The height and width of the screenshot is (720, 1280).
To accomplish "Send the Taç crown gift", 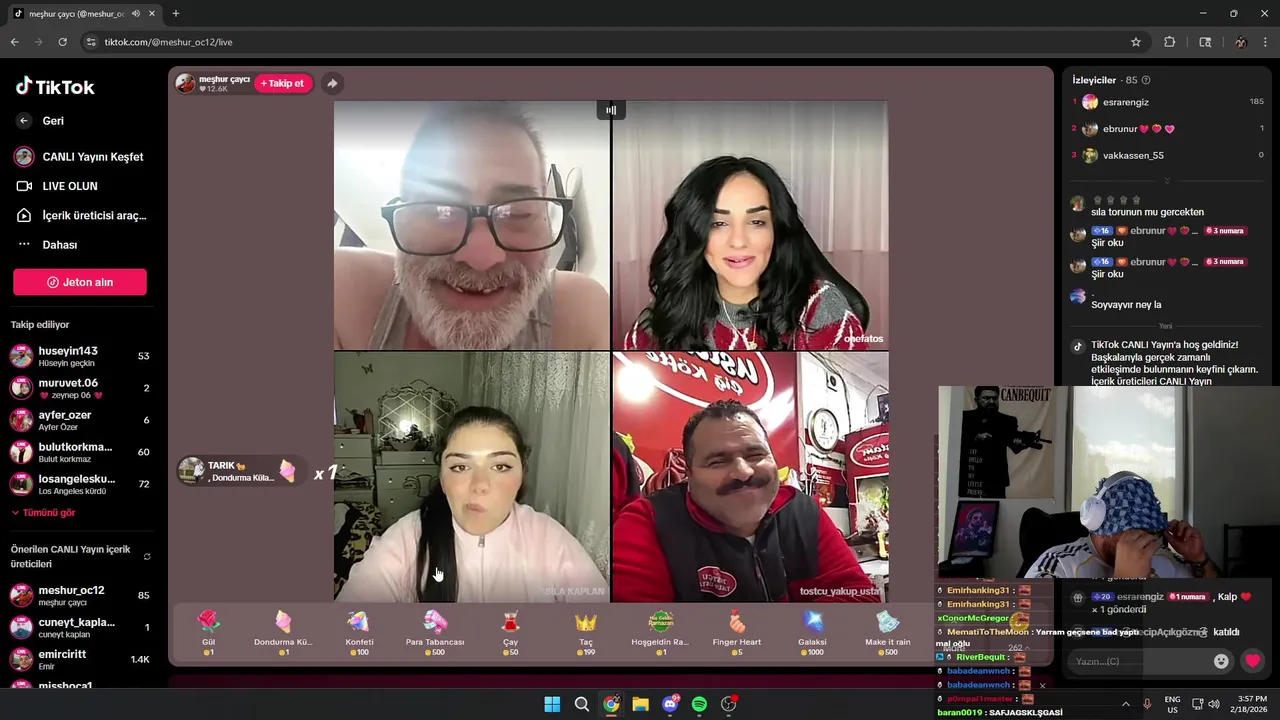I will point(586,632).
